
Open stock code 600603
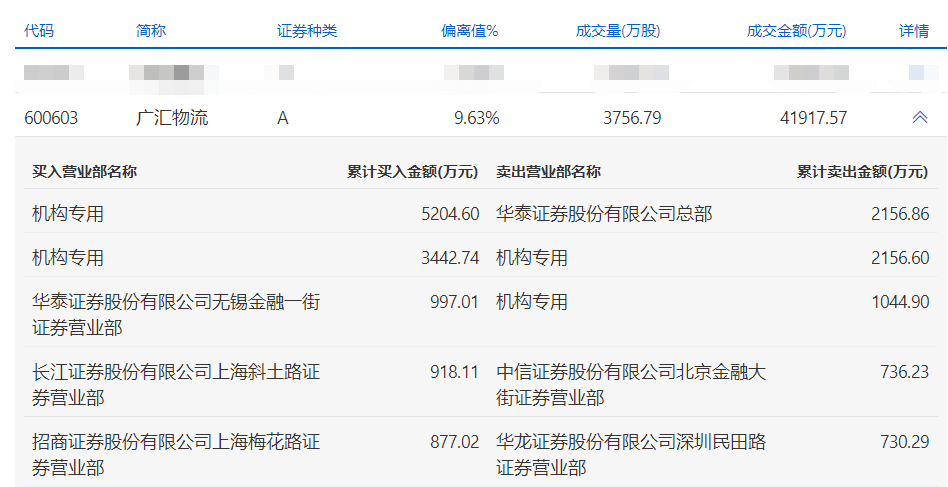[51, 118]
